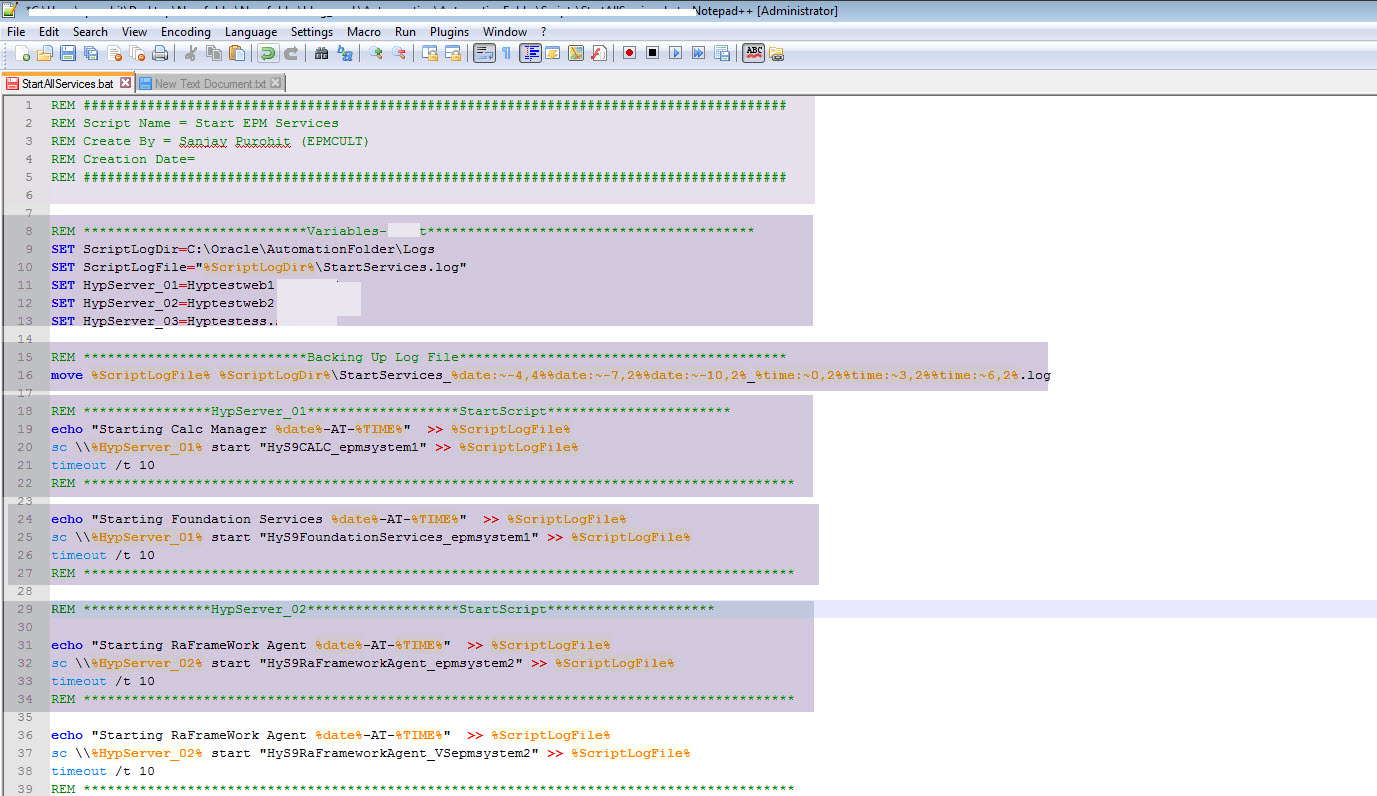Open the Print toolbar icon
Image resolution: width=1377 pixels, height=796 pixels.
[x=160, y=53]
